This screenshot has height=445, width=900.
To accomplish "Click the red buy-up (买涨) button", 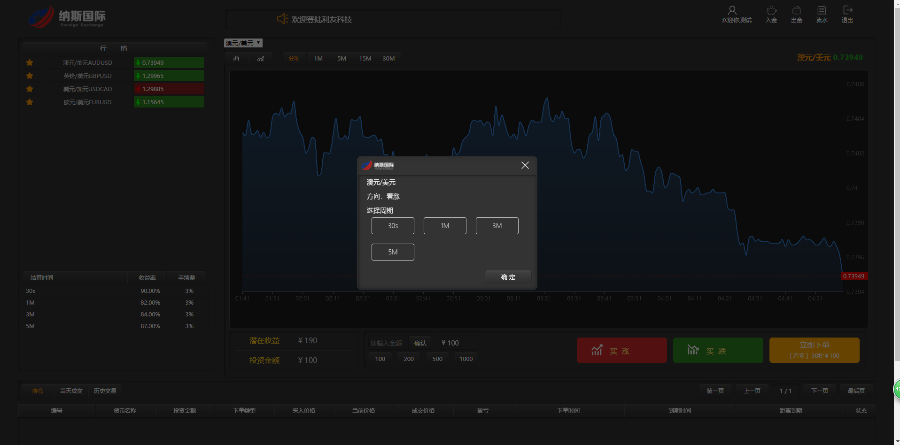I will click(621, 351).
